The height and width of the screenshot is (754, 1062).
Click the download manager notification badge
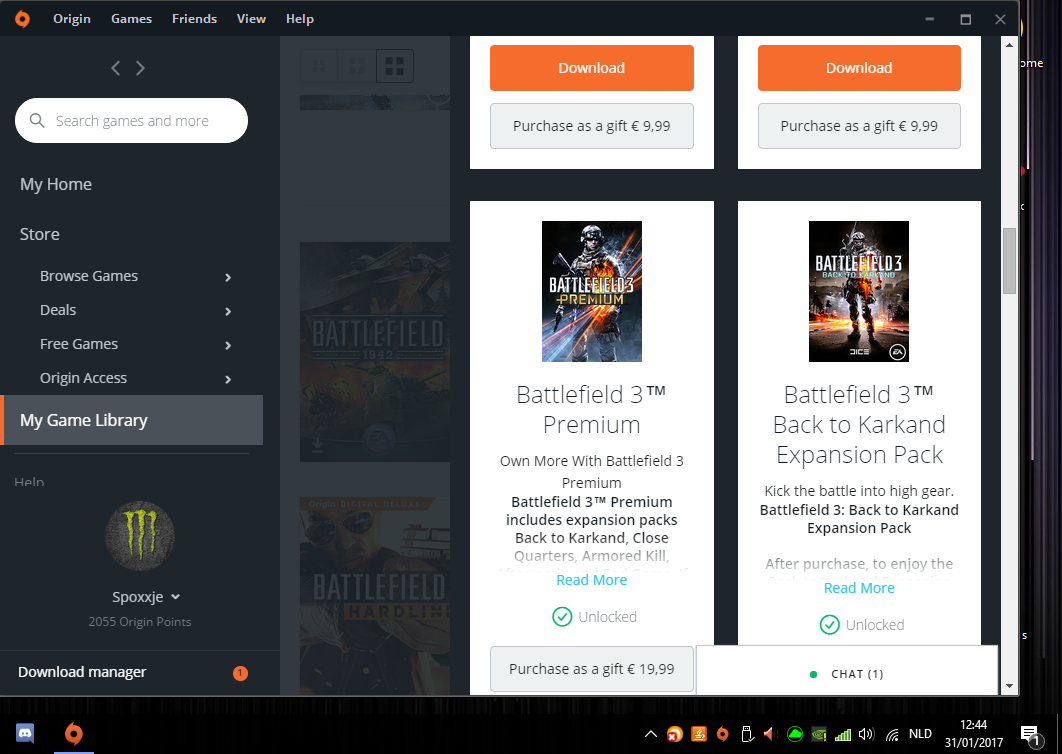coord(240,673)
